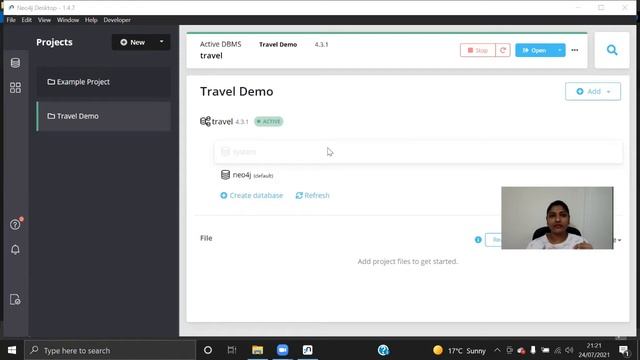
Task: Open Task View on taskbar
Action: pos(232,350)
